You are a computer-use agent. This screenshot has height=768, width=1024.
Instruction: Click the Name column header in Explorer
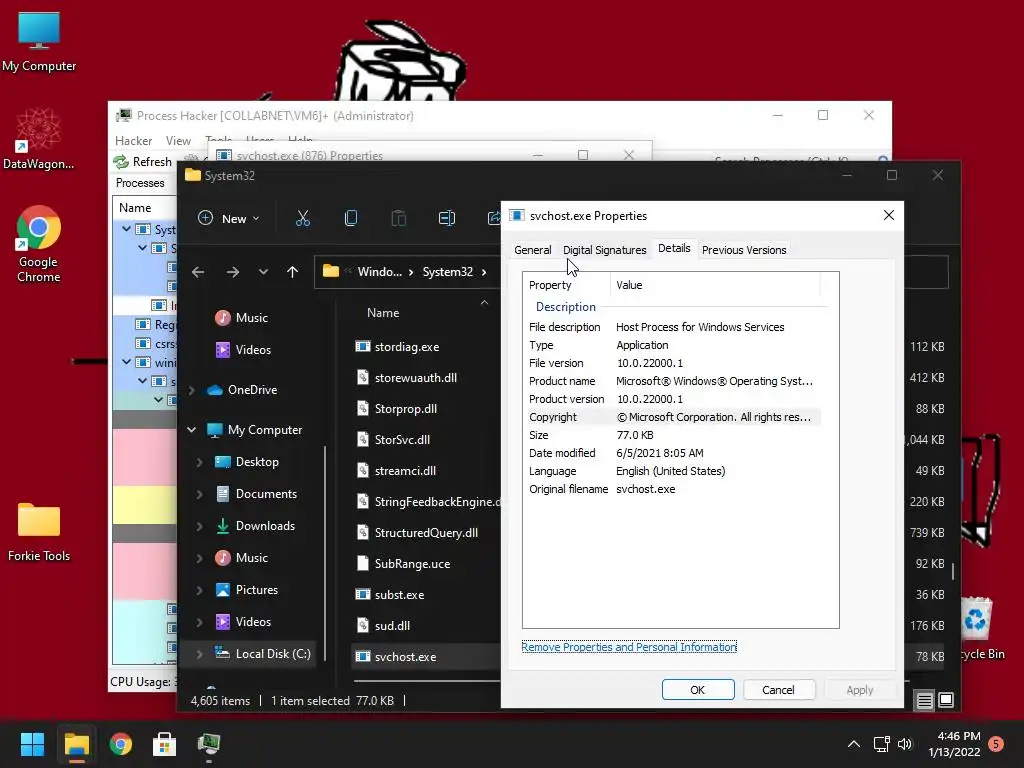tap(383, 313)
